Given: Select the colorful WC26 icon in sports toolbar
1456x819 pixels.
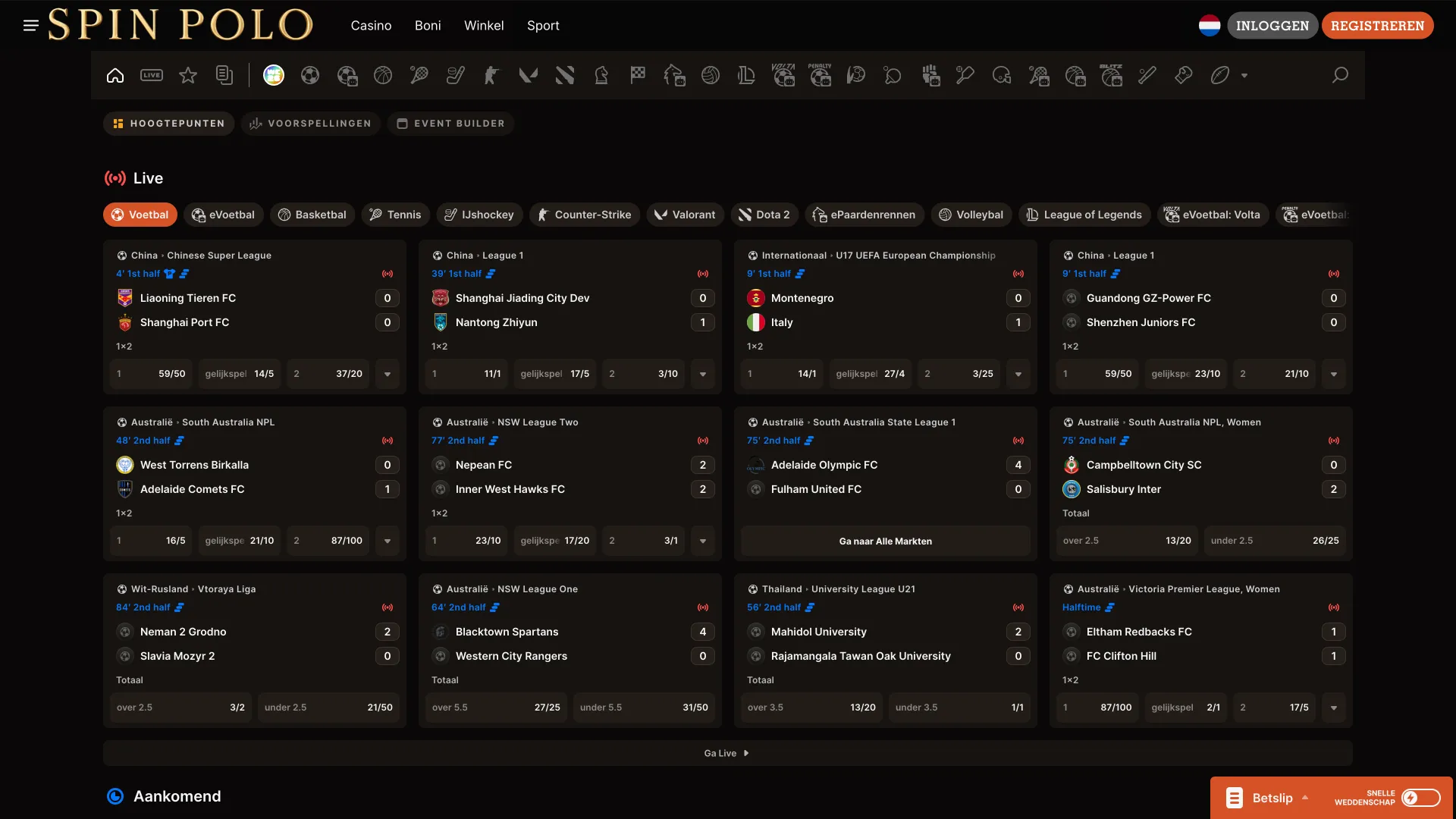Looking at the screenshot, I should pyautogui.click(x=274, y=75).
